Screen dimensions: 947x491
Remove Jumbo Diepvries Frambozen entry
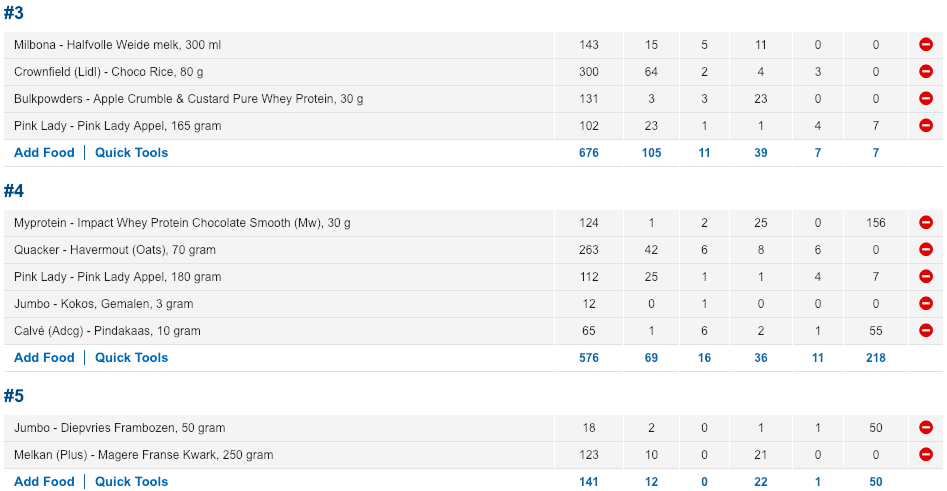tap(926, 428)
